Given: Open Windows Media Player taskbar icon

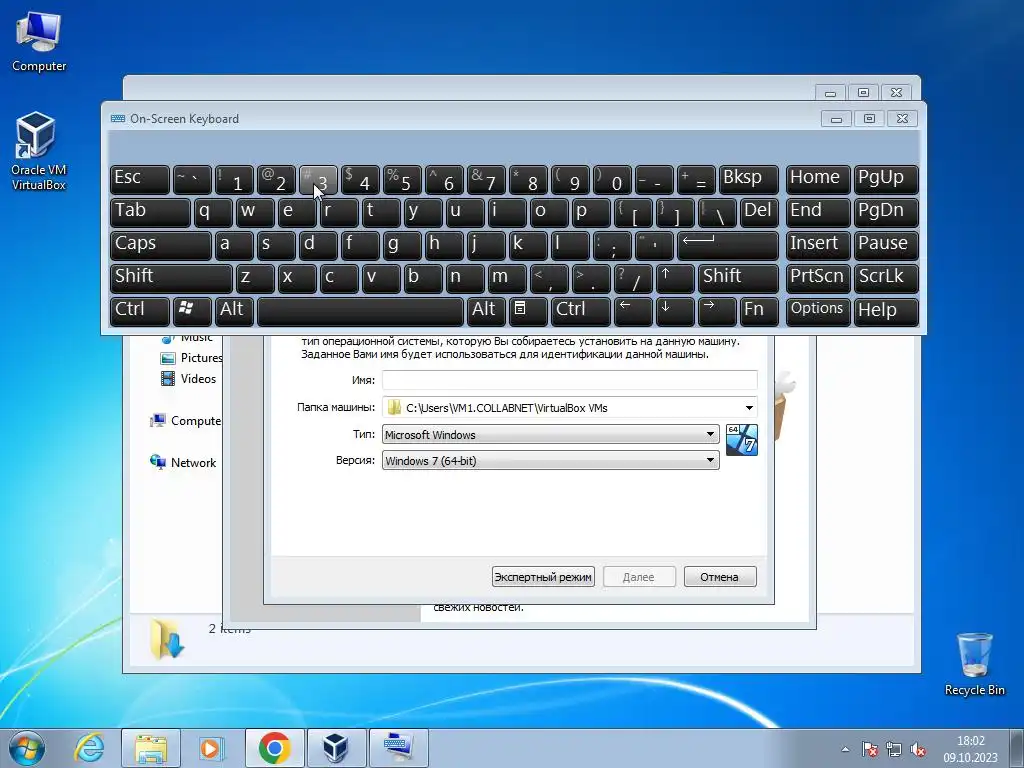Looking at the screenshot, I should click(211, 748).
